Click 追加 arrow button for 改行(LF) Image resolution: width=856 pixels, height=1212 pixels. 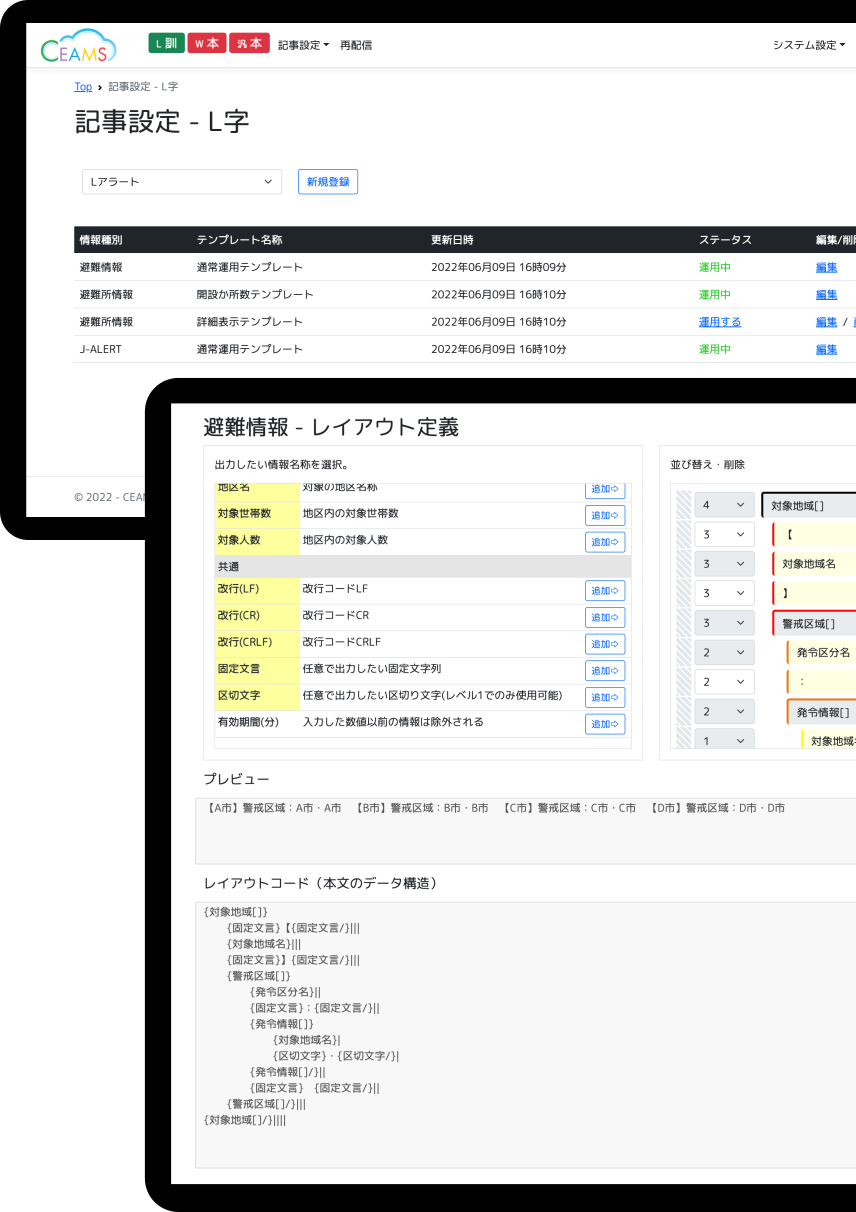(605, 590)
